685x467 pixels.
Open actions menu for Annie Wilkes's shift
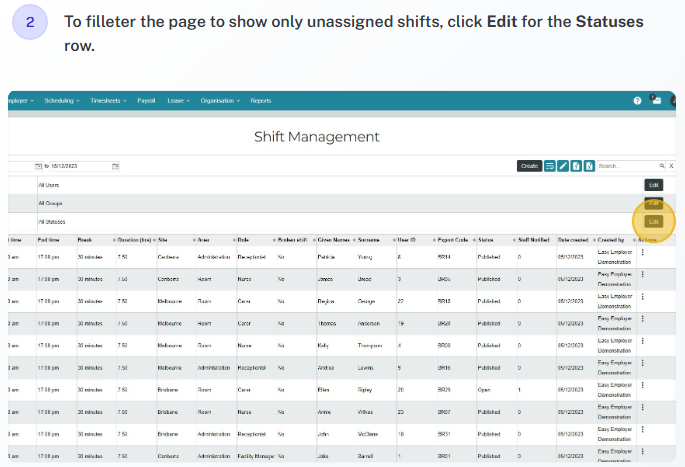(x=643, y=407)
